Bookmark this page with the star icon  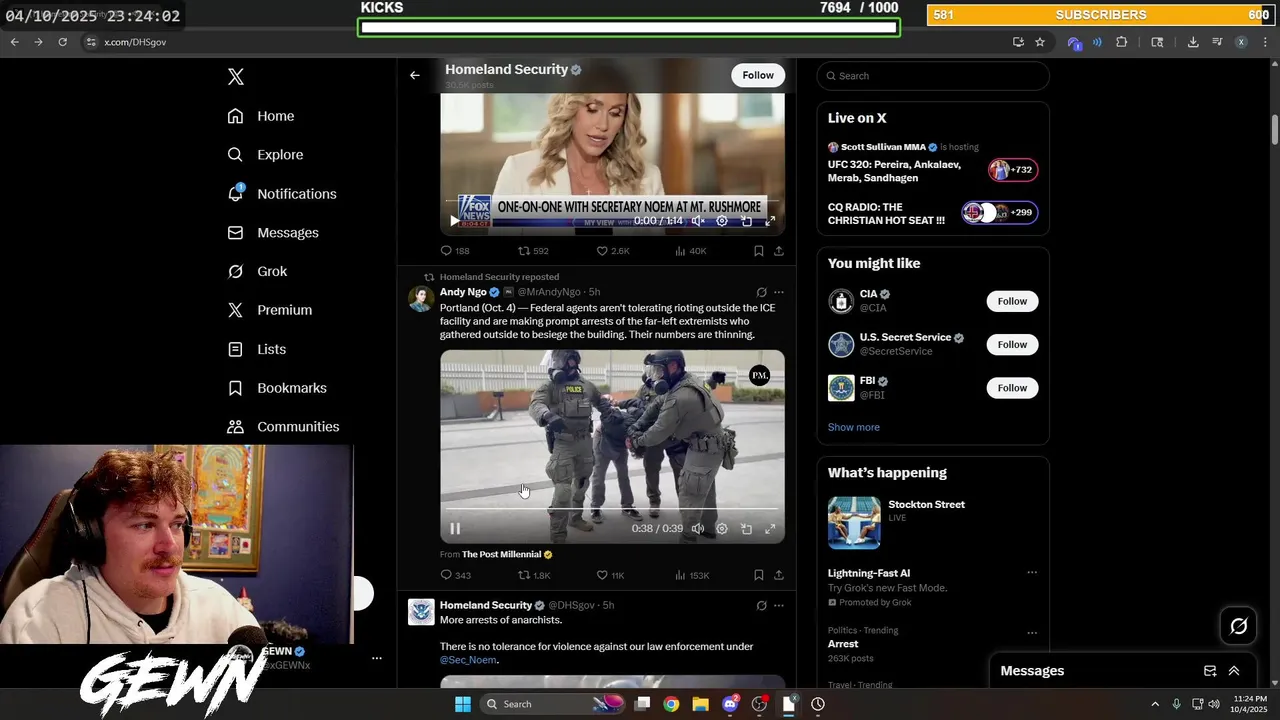tap(1040, 42)
